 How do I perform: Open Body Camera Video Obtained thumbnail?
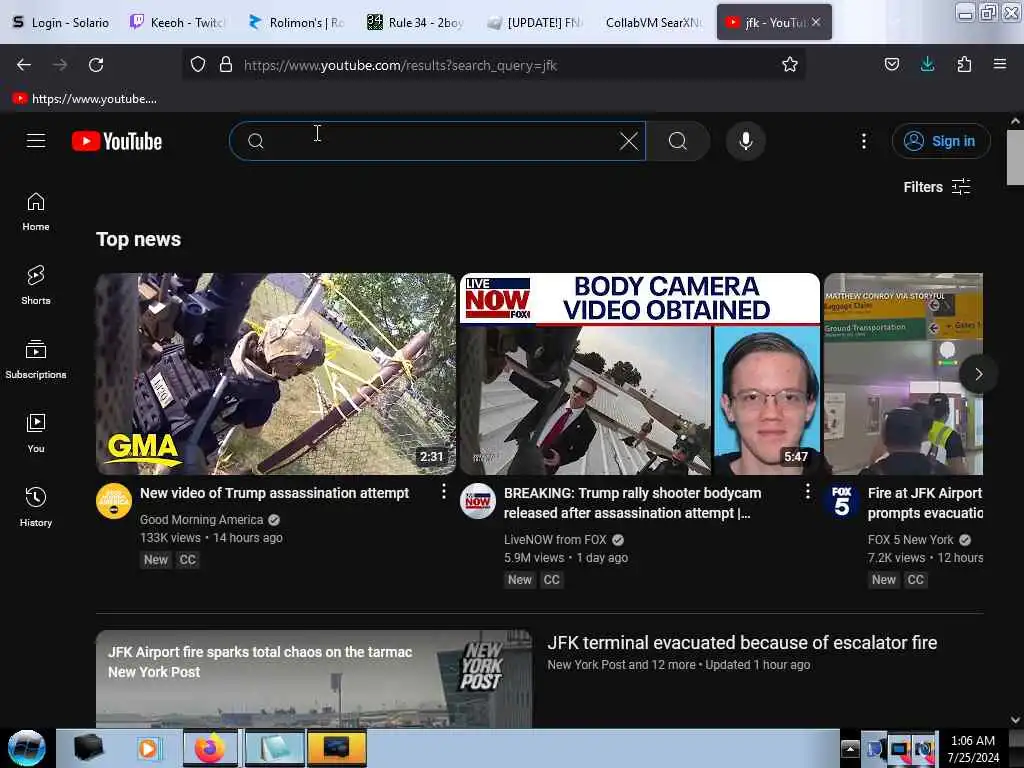(640, 374)
